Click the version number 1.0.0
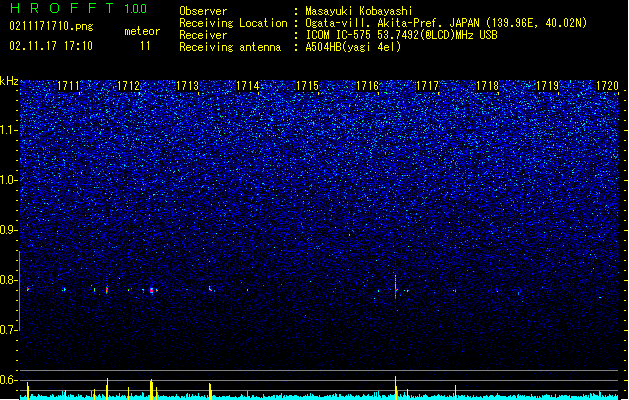This screenshot has width=629, height=400. click(136, 9)
